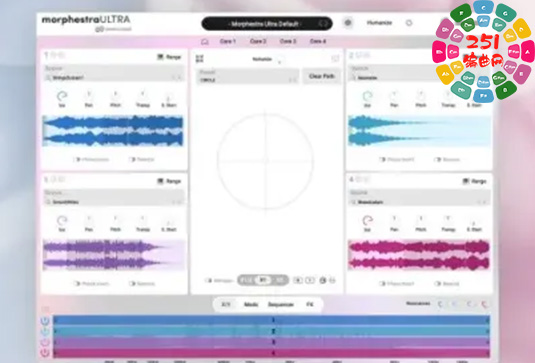
Task: Select the X/Y tab
Action: coord(226,304)
